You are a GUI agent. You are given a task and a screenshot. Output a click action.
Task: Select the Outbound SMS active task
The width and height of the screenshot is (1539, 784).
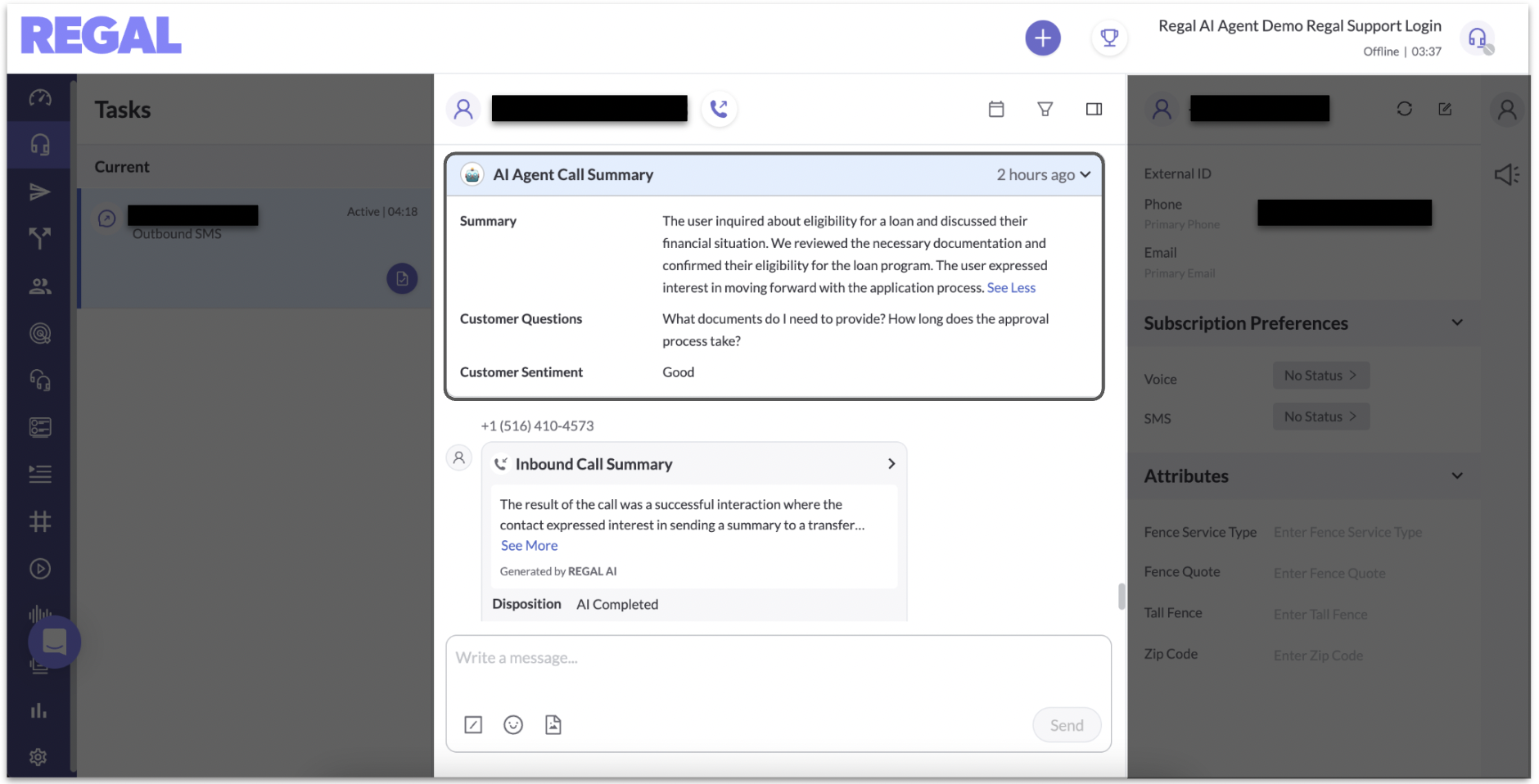(255, 249)
